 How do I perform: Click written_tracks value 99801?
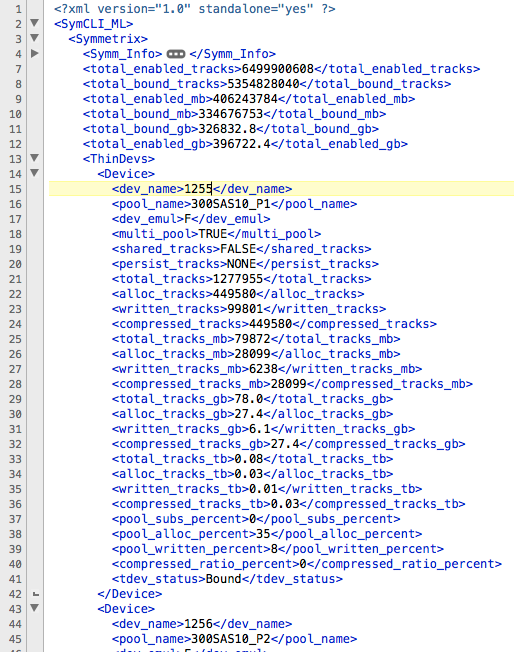[245, 309]
